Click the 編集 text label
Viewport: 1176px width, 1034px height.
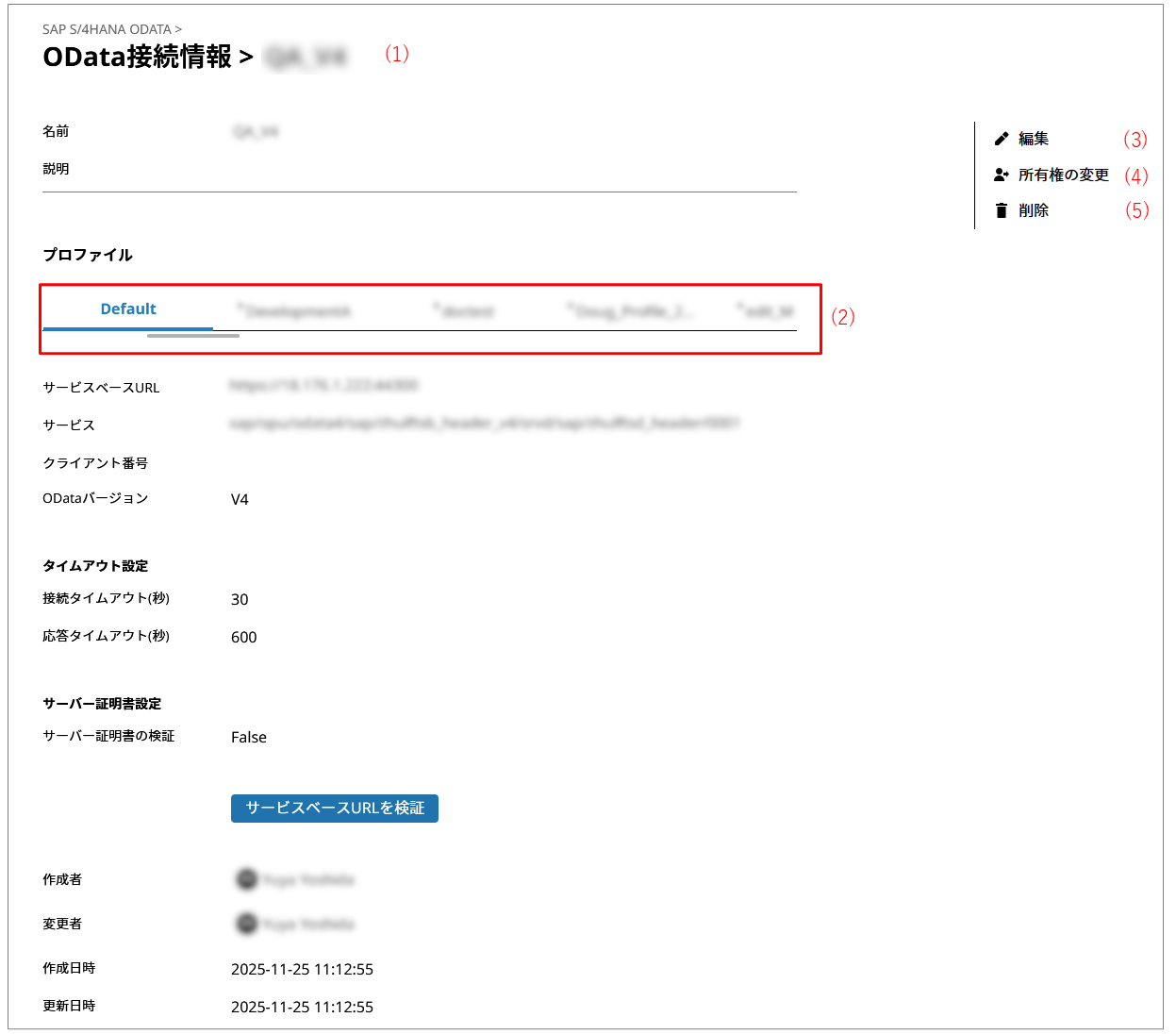coord(1034,139)
